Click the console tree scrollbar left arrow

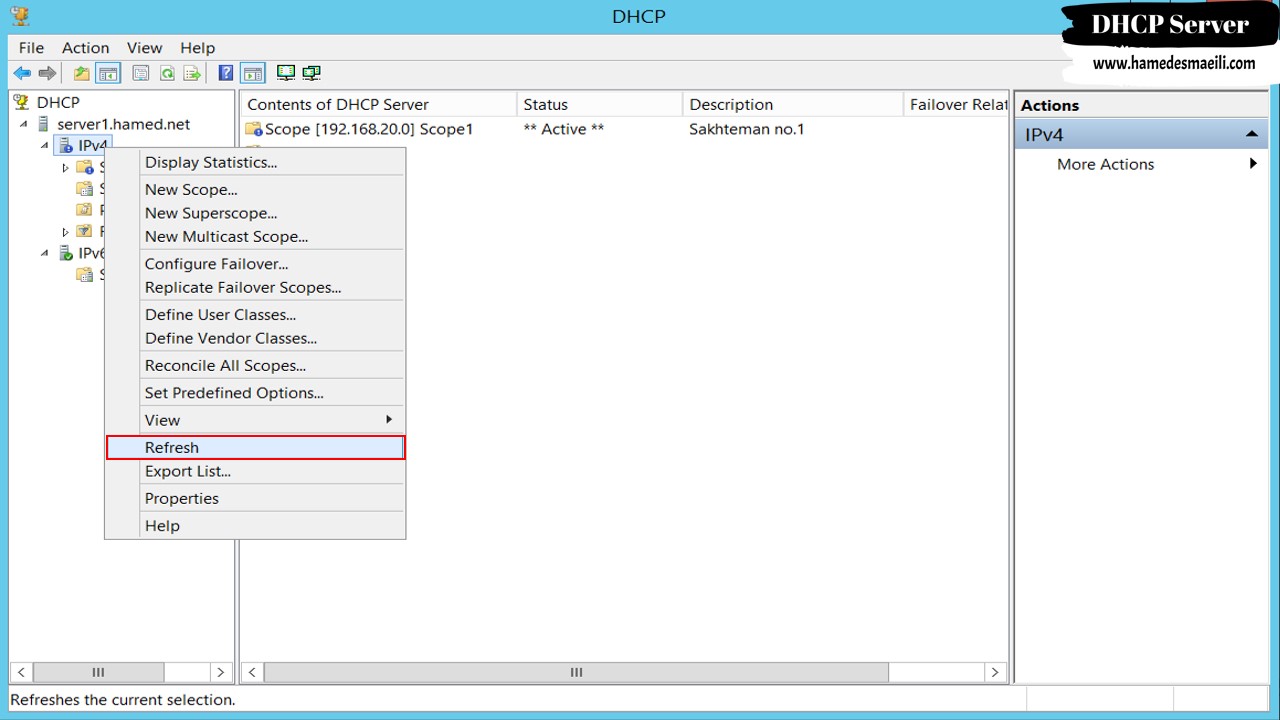point(21,672)
